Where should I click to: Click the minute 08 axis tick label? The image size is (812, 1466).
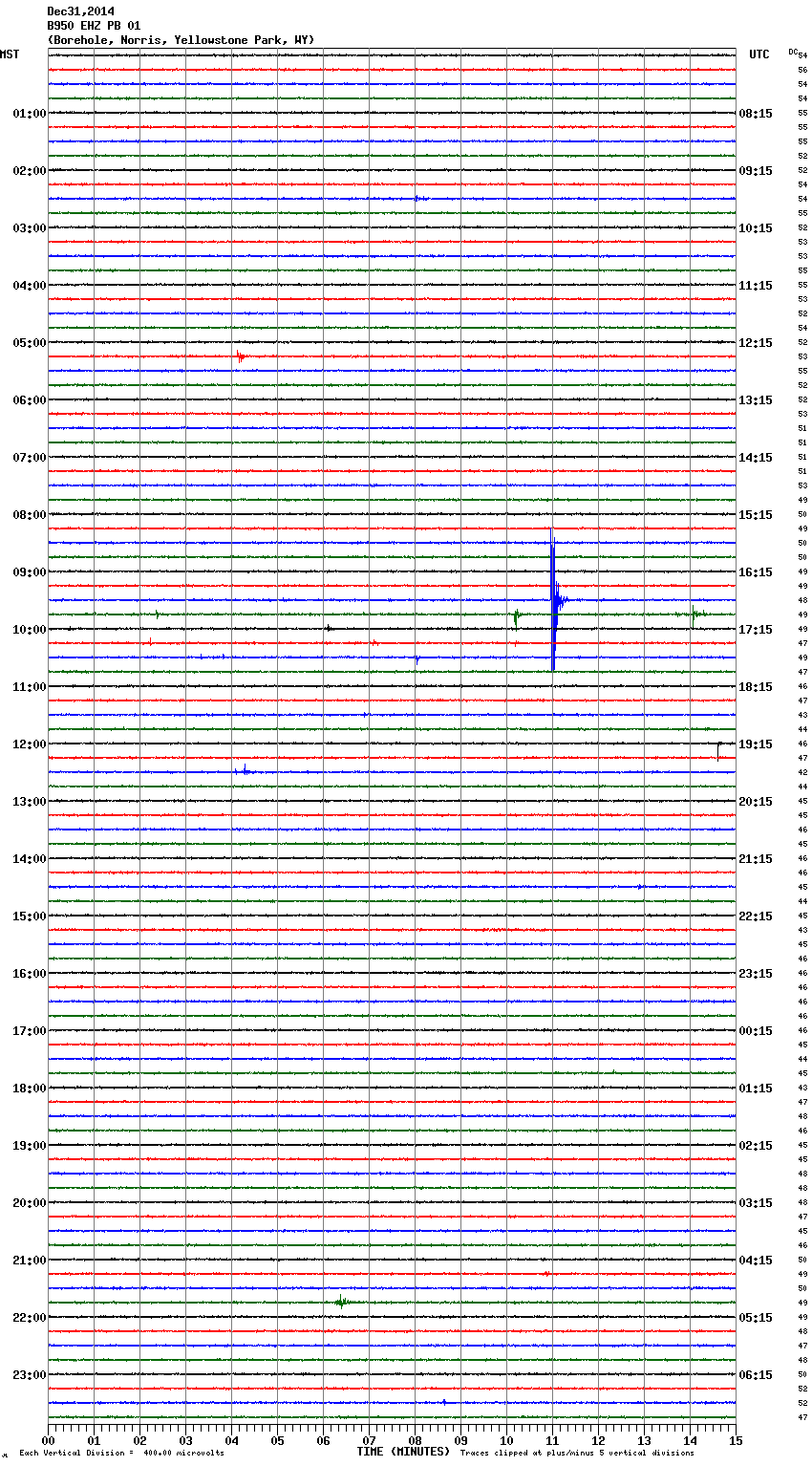[415, 1441]
